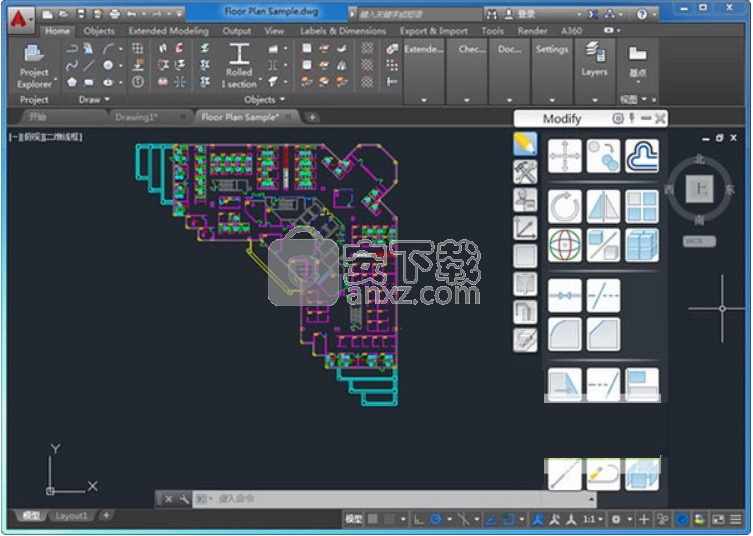Click the pencil Draw category in palette sidebar
This screenshot has height=536, width=753.
[x=525, y=144]
